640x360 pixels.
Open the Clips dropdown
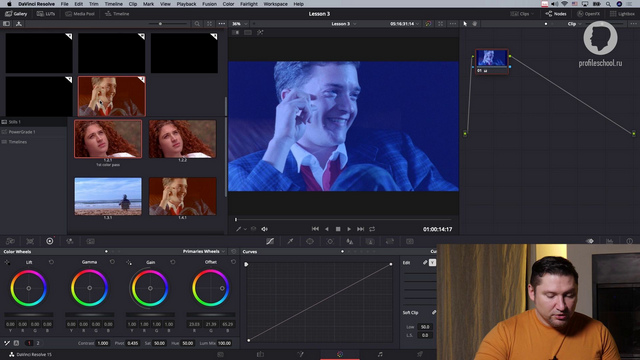pos(522,13)
